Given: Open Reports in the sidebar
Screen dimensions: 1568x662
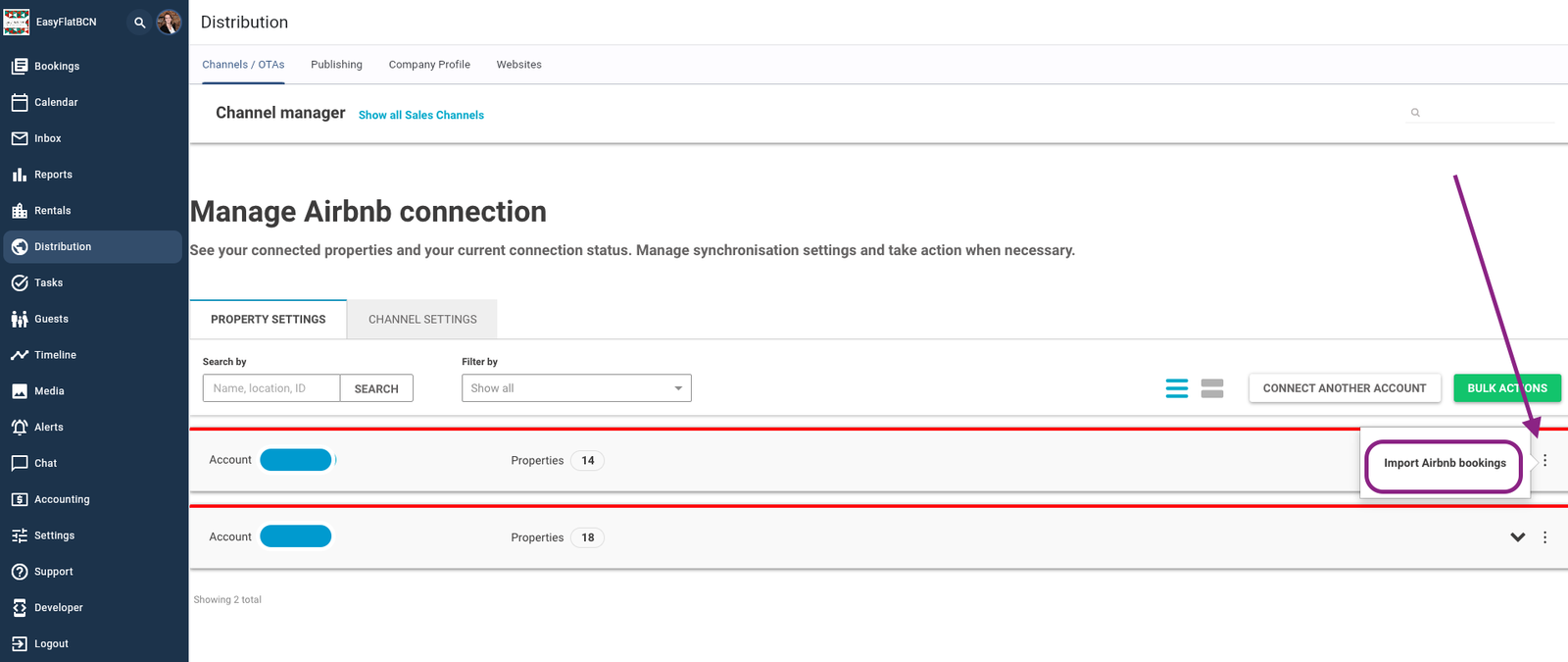Looking at the screenshot, I should pos(53,175).
